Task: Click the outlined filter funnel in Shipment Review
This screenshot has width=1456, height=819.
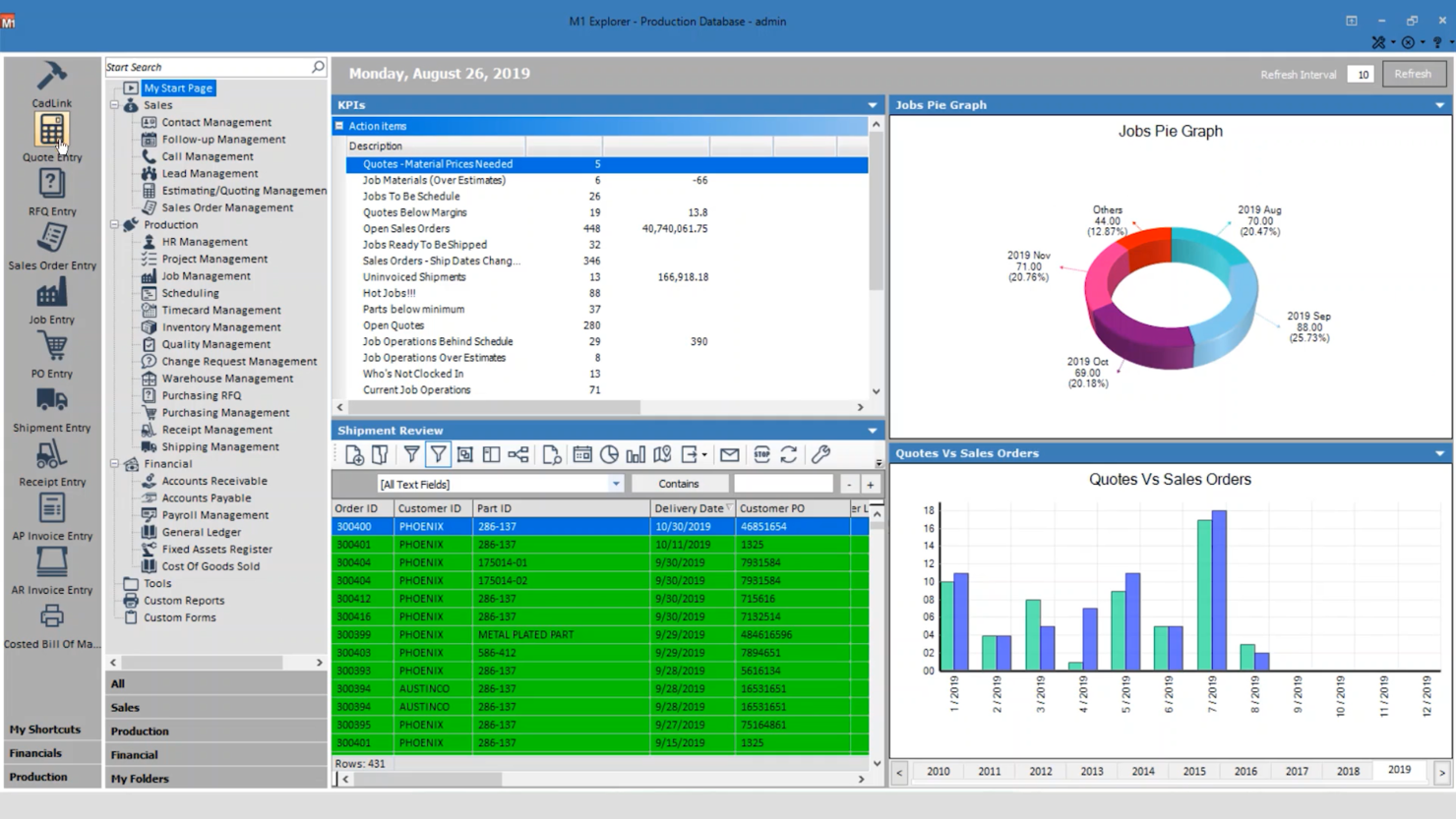Action: [438, 454]
